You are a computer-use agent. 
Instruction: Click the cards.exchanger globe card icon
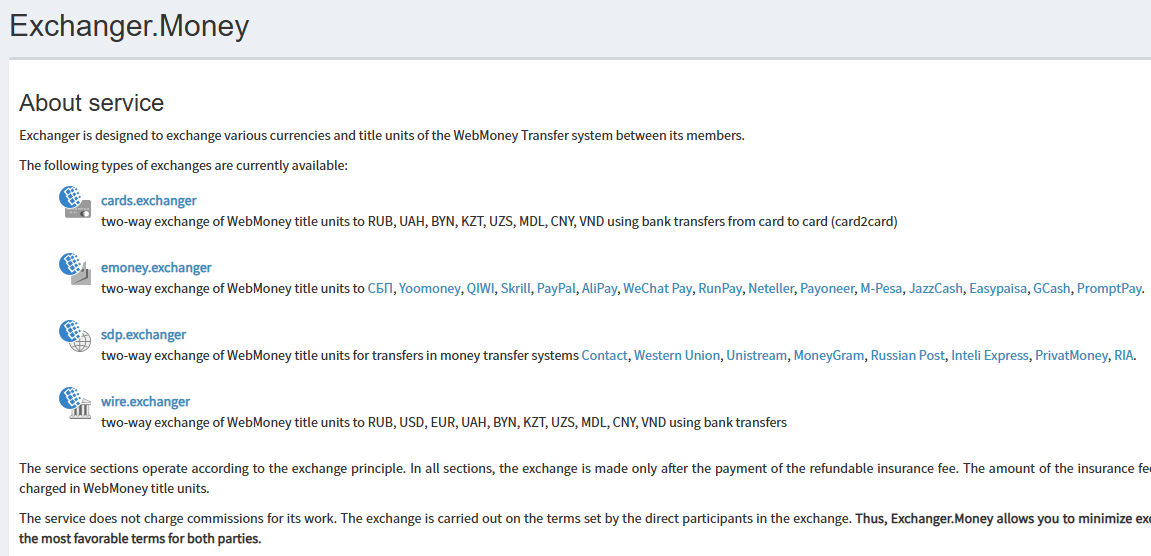click(x=75, y=202)
